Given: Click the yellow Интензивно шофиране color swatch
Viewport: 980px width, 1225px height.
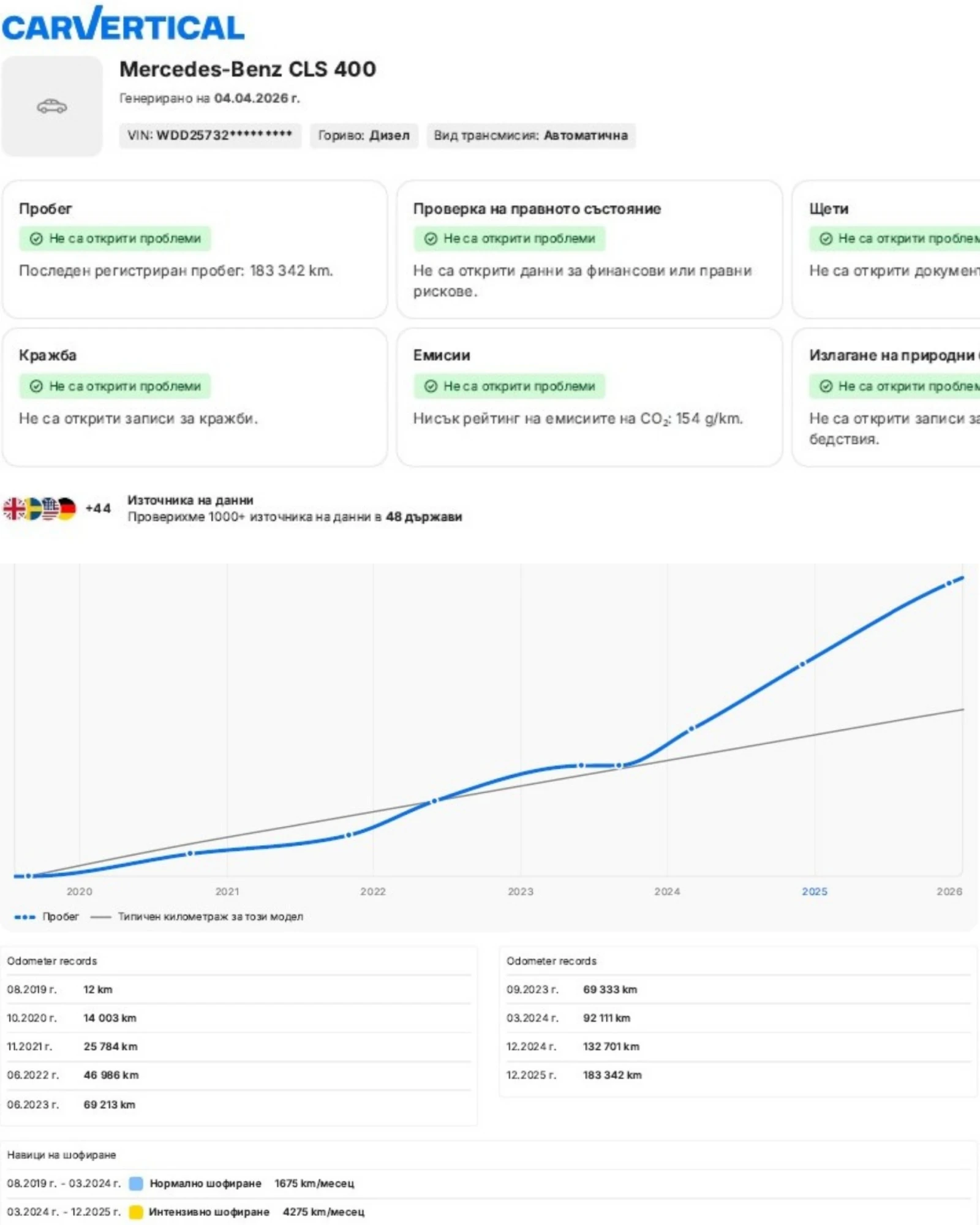Looking at the screenshot, I should point(136,1212).
